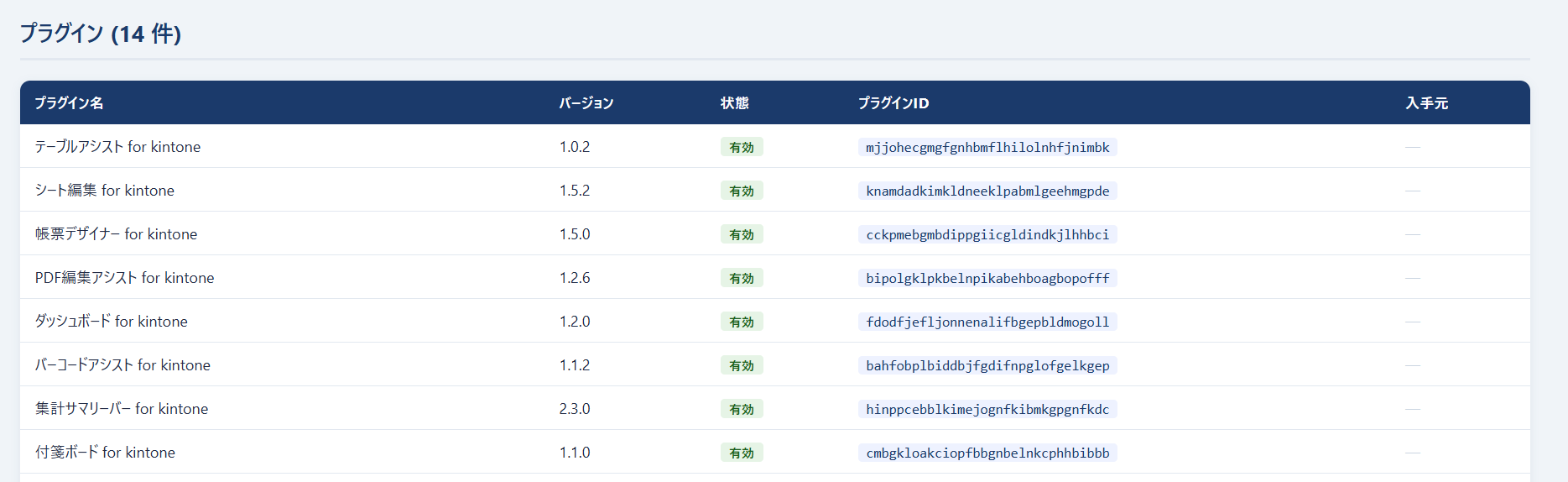Click version 1.1.0 cell
Screen dimensions: 1568x482
(x=575, y=453)
